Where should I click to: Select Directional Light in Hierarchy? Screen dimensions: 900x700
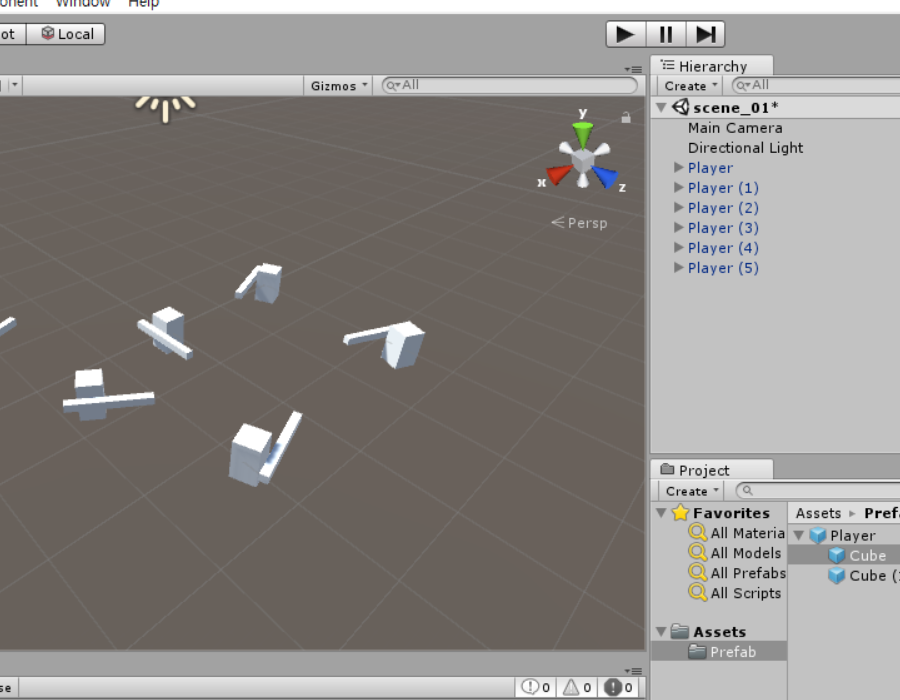click(745, 148)
